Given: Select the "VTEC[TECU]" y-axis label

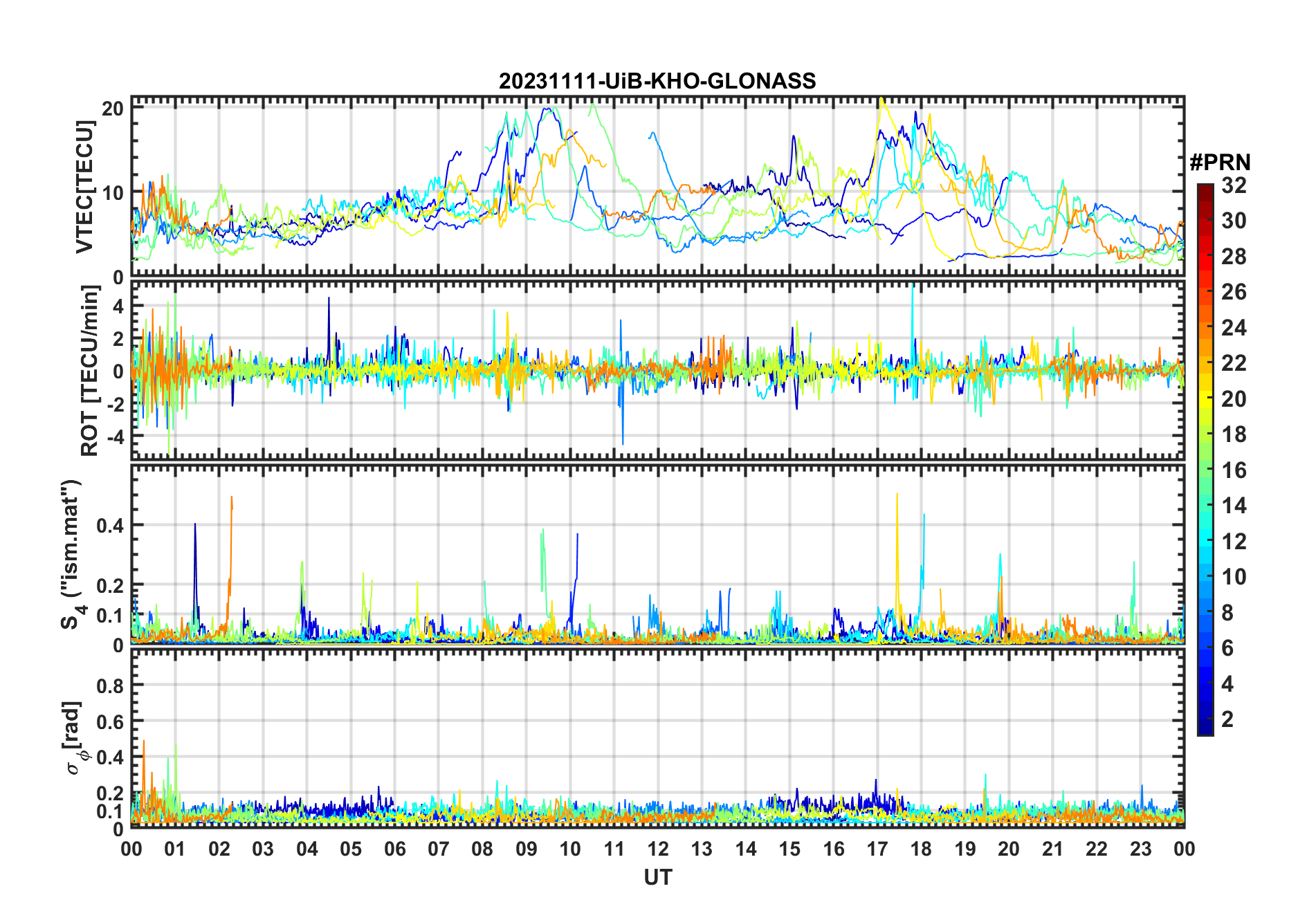Looking at the screenshot, I should click(84, 187).
